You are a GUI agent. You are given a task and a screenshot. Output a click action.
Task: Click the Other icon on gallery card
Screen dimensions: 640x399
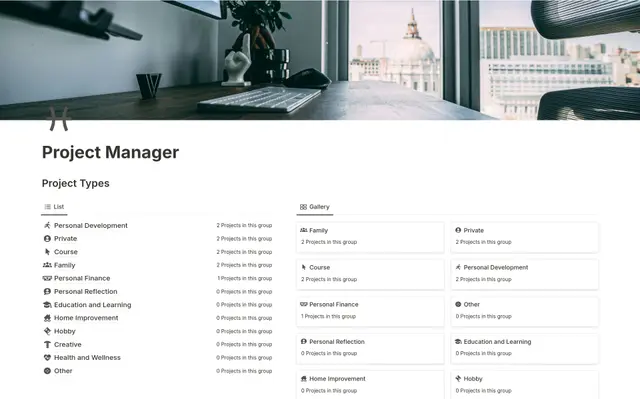(458, 304)
